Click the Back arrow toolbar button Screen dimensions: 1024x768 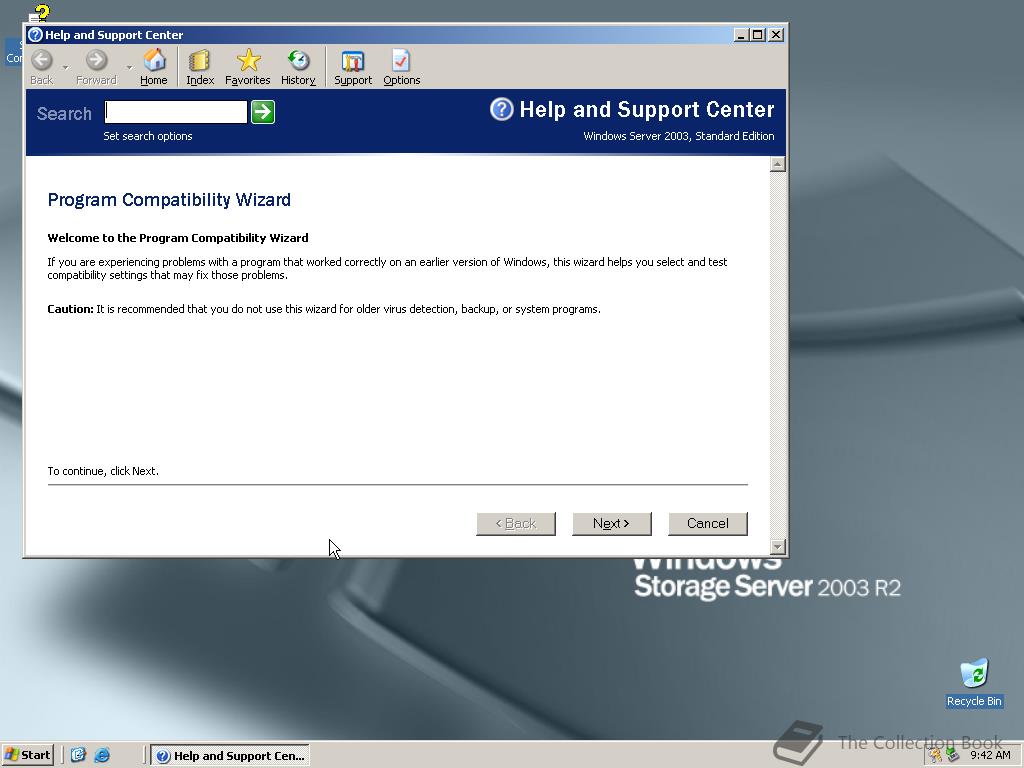coord(42,67)
